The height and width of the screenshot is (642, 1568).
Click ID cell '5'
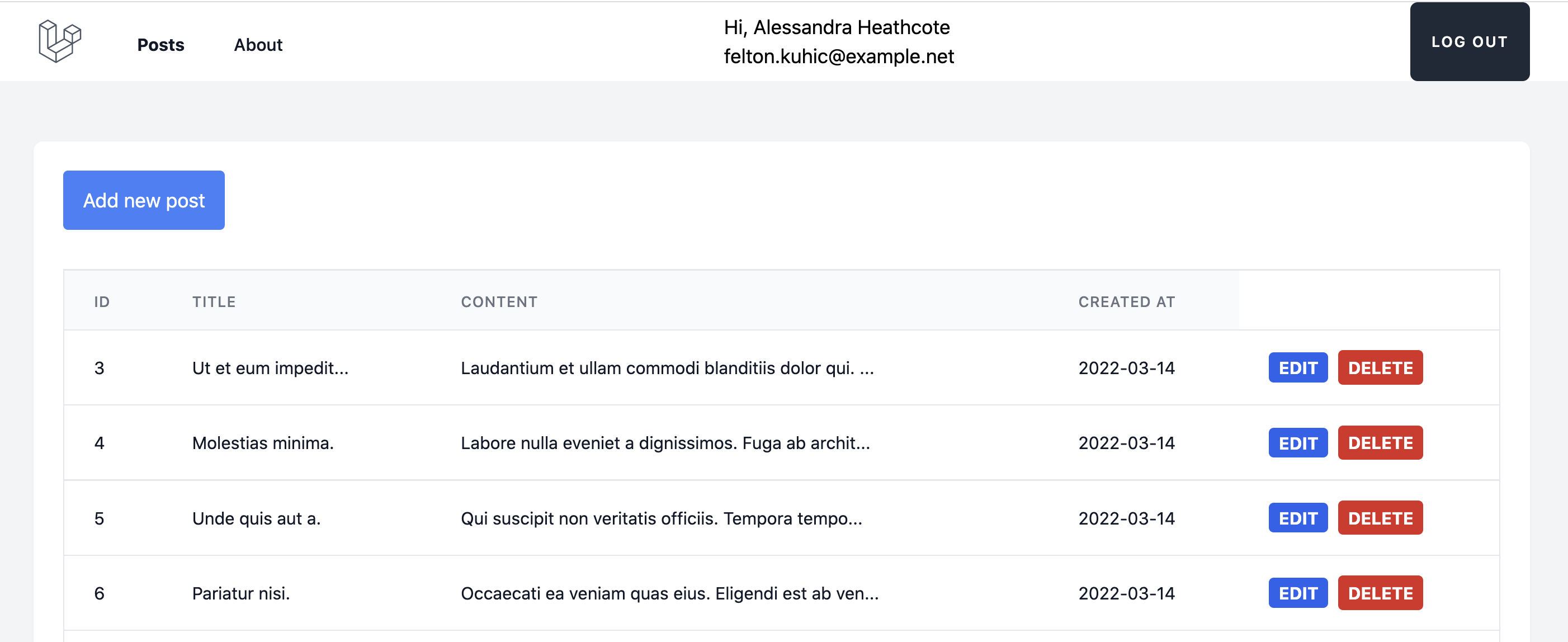99,518
